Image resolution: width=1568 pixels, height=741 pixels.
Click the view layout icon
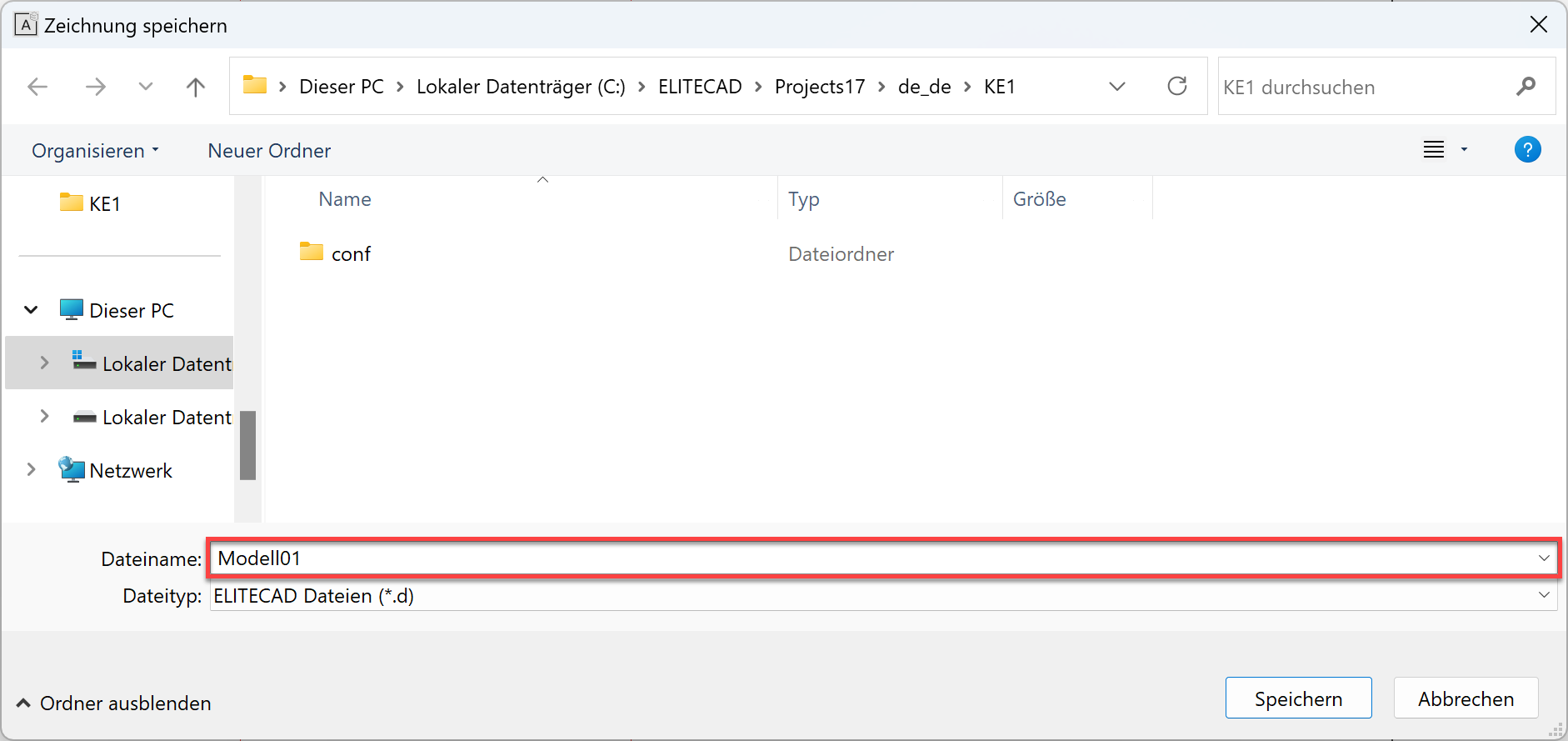pos(1433,150)
